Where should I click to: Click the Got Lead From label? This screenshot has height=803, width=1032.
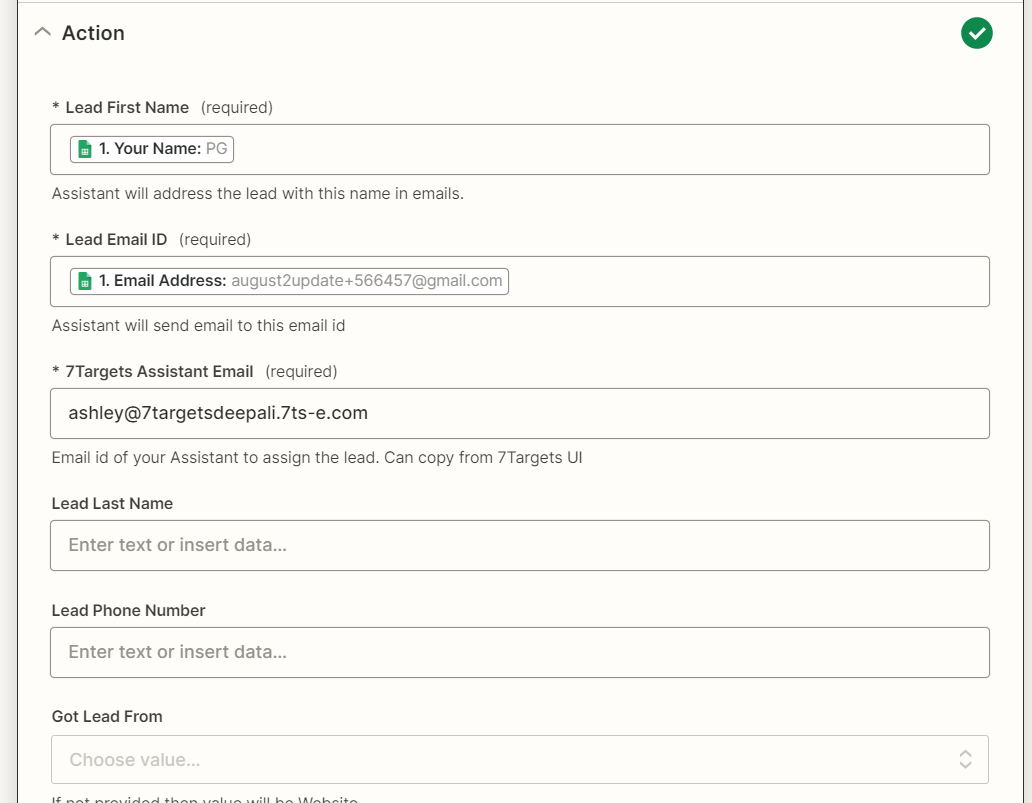107,716
